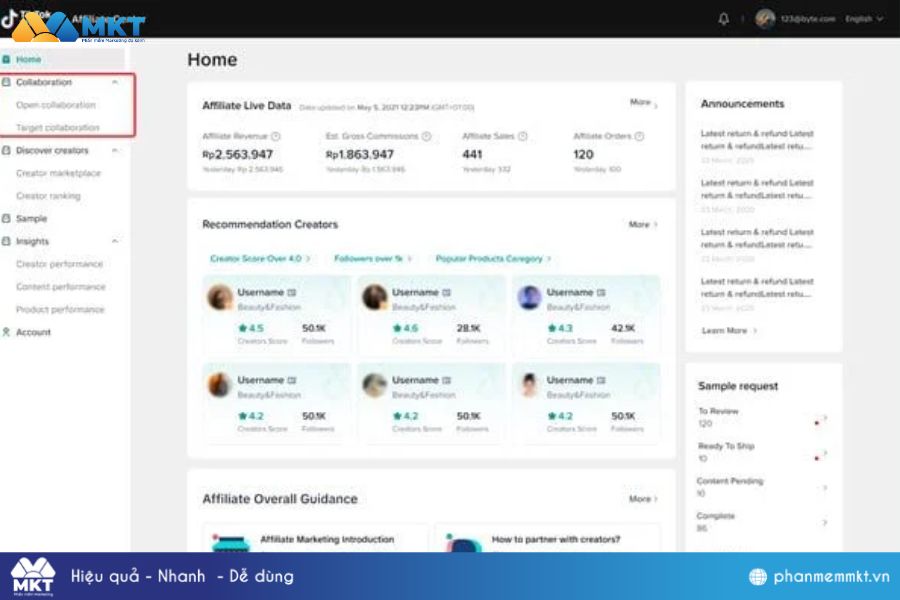Open the user avatar in top bar
The width and height of the screenshot is (900, 600).
tap(765, 19)
